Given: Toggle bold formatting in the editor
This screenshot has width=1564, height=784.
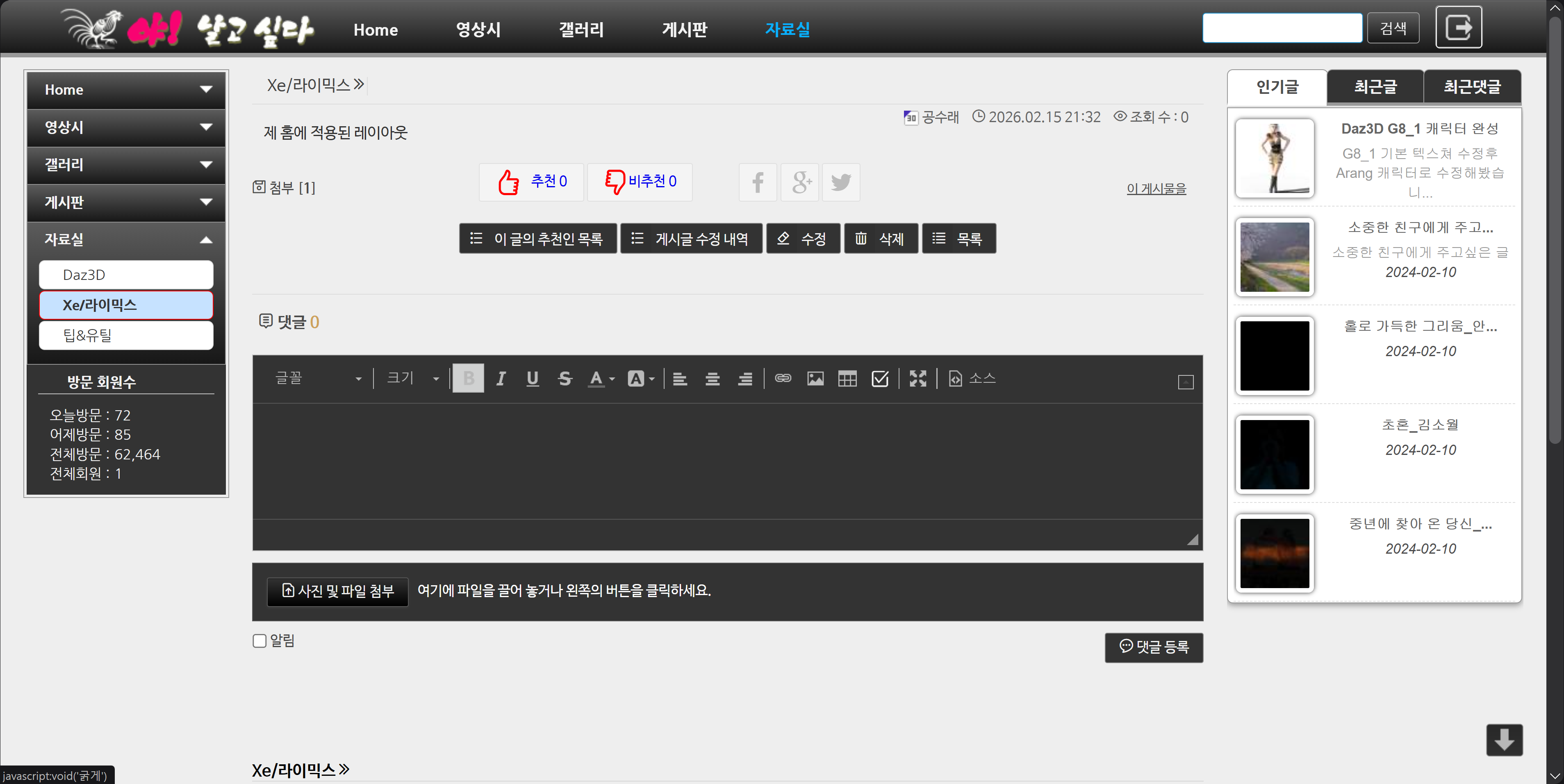Looking at the screenshot, I should click(468, 378).
